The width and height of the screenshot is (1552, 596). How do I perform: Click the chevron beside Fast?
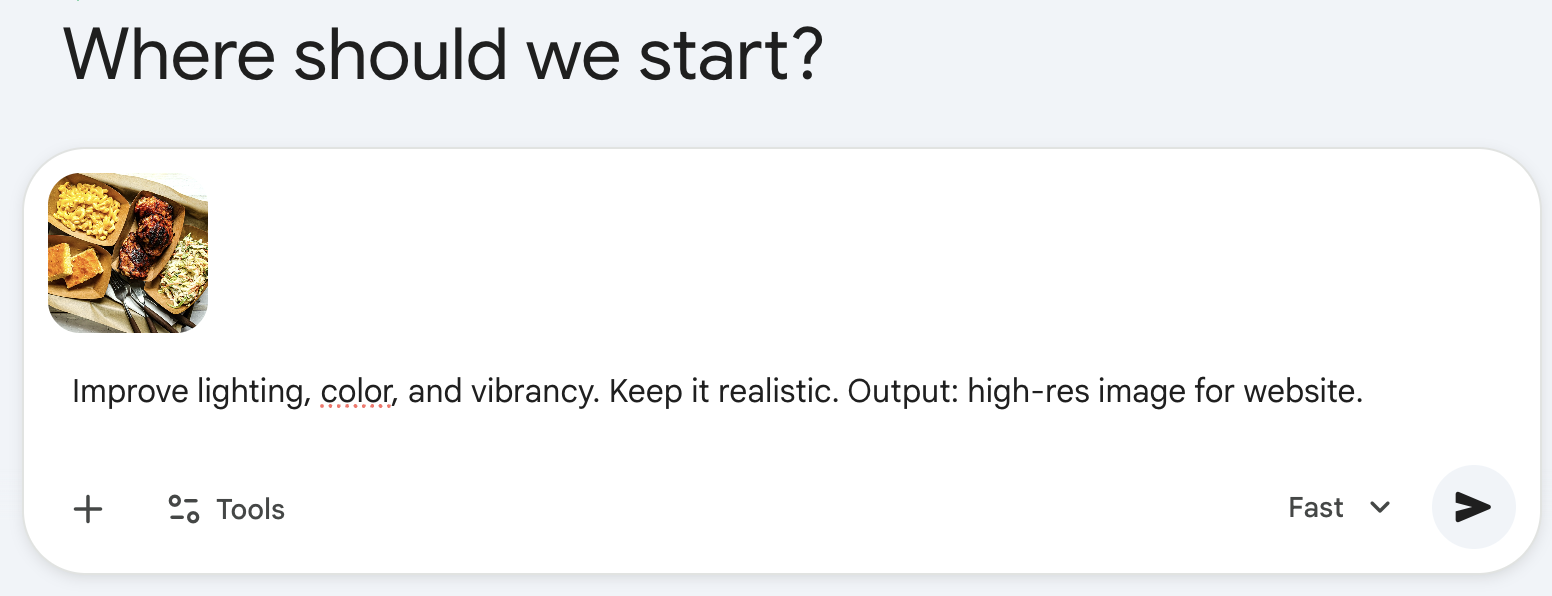1380,508
